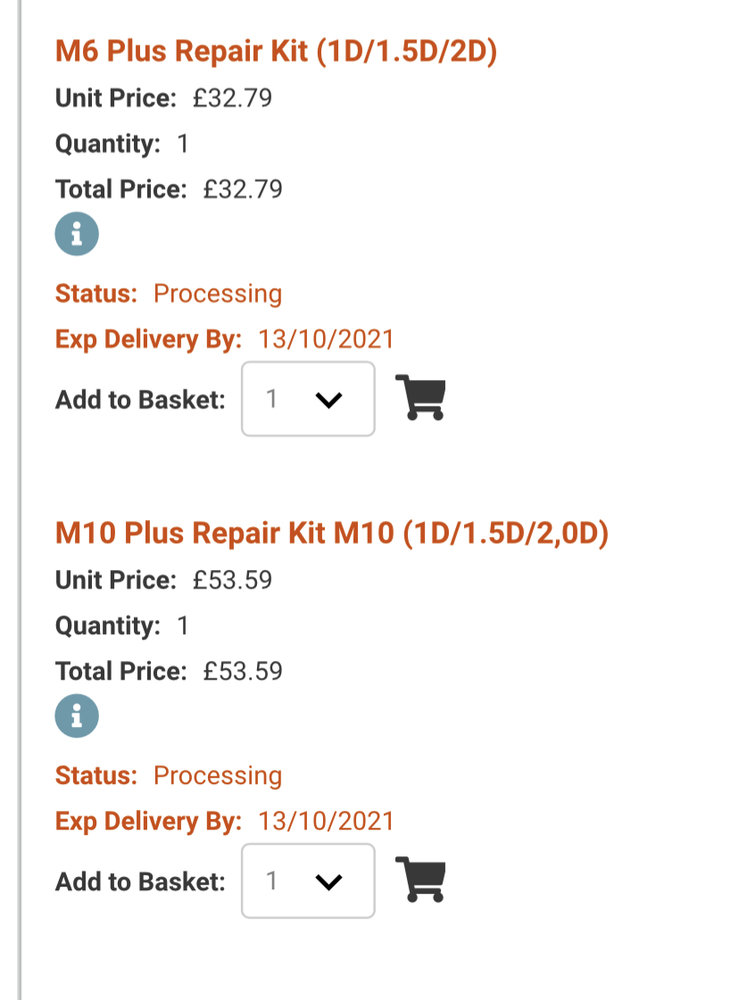
Task: Click the Add to Basket label for M6 kit
Action: pyautogui.click(x=140, y=400)
